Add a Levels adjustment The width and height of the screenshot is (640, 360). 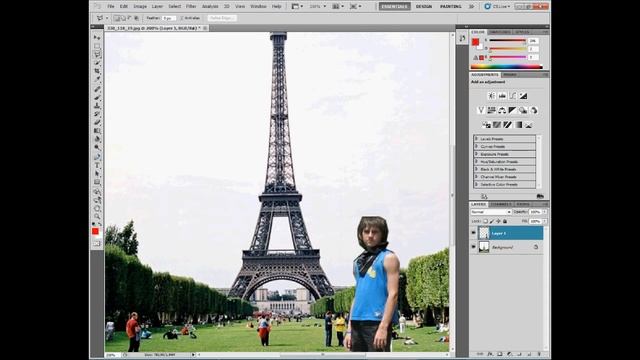coord(502,96)
